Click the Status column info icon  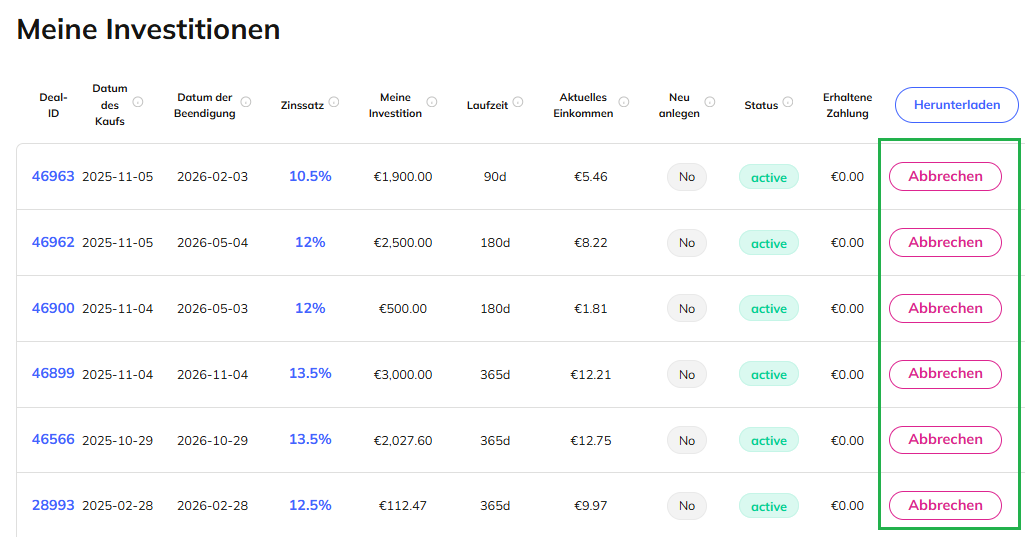pos(788,102)
